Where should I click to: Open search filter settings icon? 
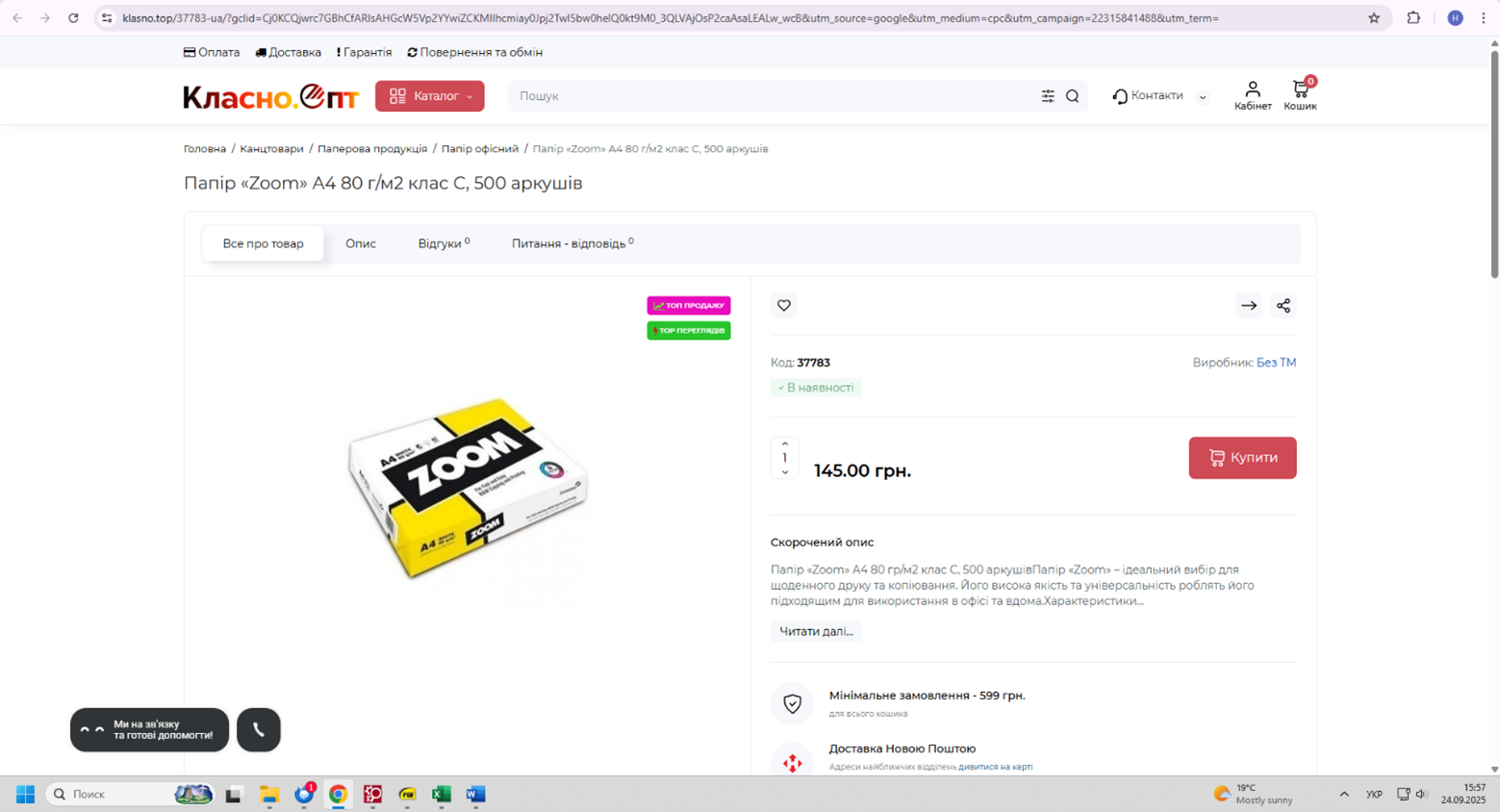click(x=1048, y=96)
